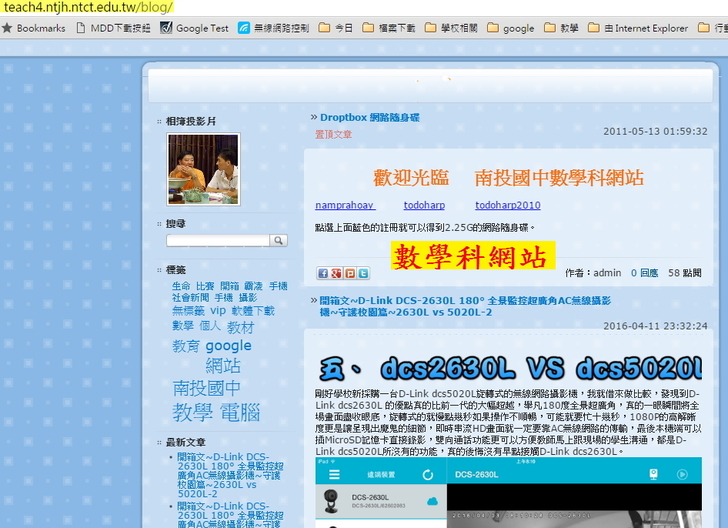Click the timestamp 2016-04-11 23:32:24
Viewport: 728px width, 528px height.
point(655,326)
